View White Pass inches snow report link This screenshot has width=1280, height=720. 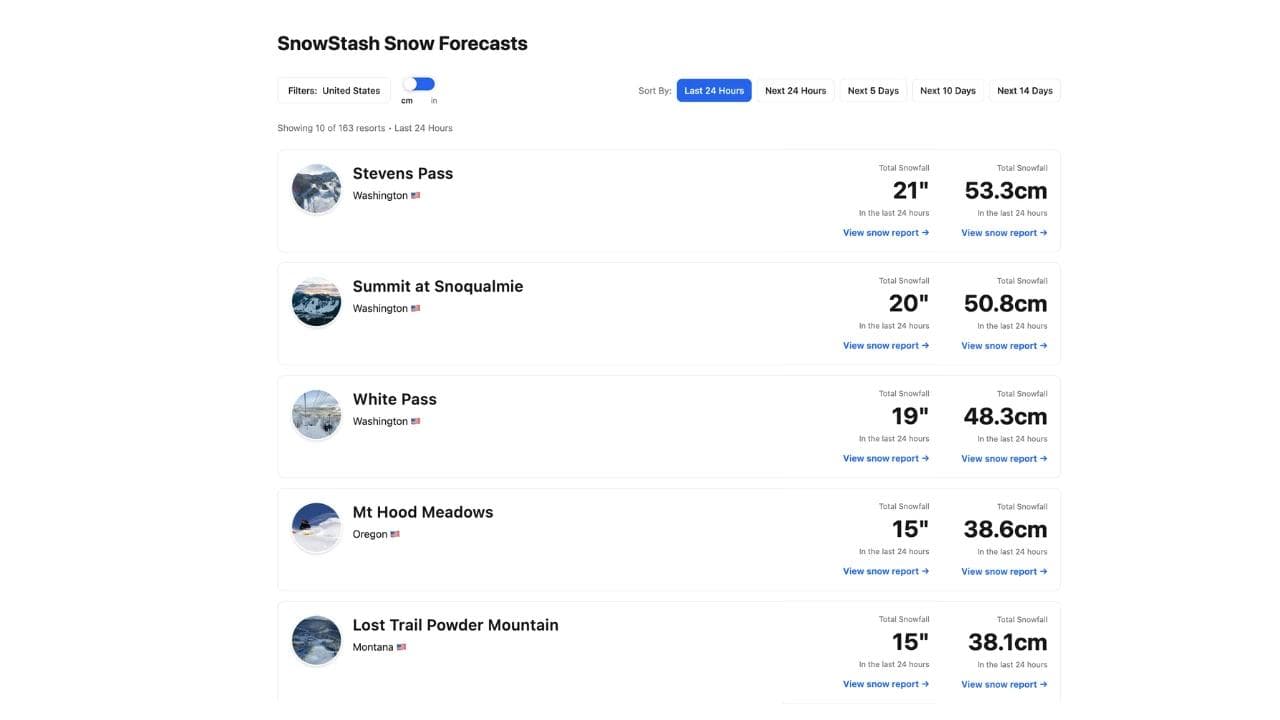coord(885,459)
